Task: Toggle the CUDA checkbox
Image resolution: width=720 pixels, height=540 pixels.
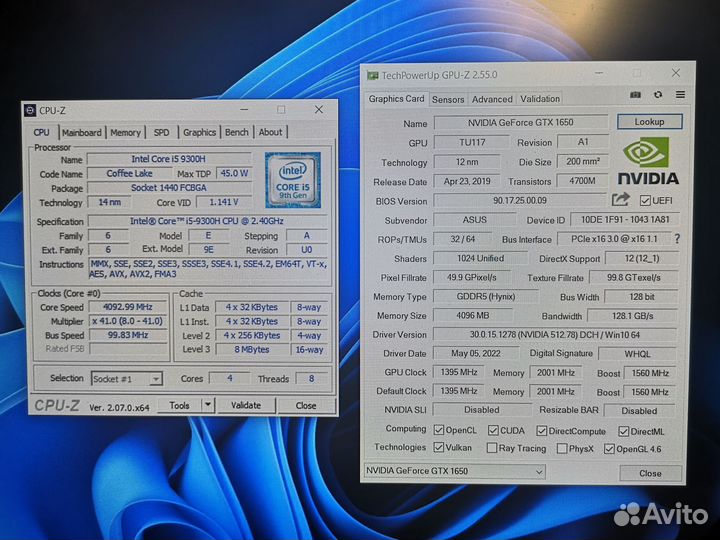Action: coord(493,430)
